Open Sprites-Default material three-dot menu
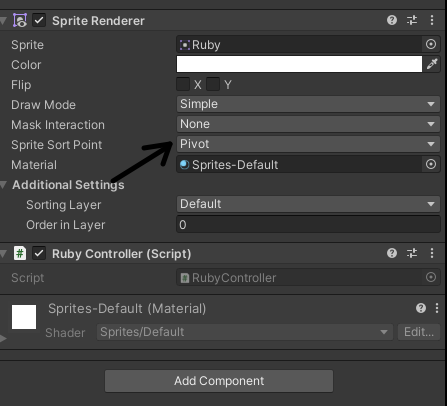The image size is (447, 406). pos(437,308)
